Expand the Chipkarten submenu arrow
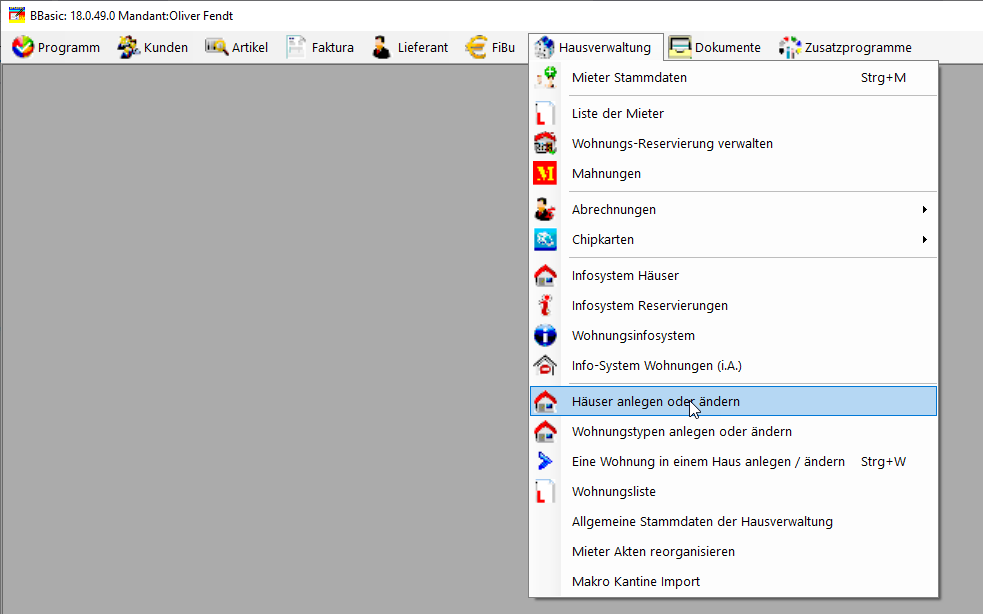 [x=925, y=240]
